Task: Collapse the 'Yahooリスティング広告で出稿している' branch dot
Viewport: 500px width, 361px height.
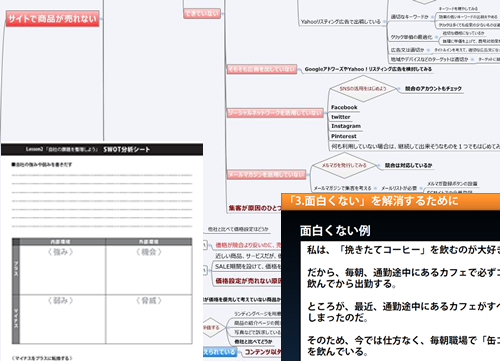Action: coord(385,22)
